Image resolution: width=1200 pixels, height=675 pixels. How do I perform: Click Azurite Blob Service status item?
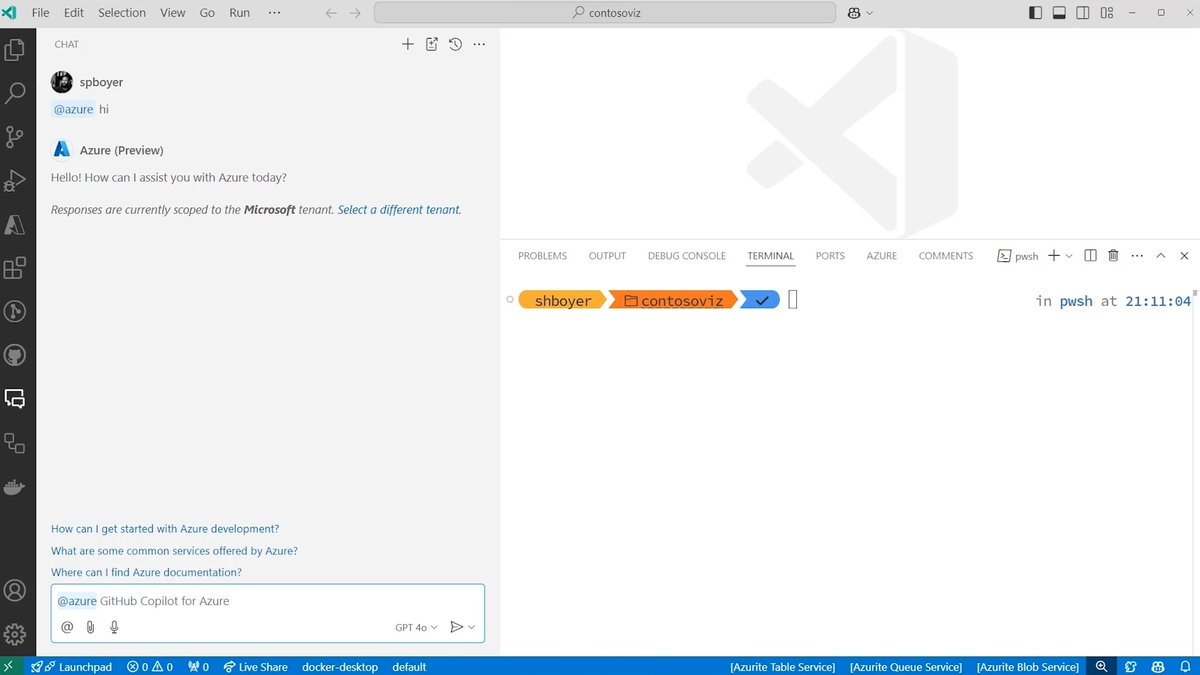tap(1028, 666)
